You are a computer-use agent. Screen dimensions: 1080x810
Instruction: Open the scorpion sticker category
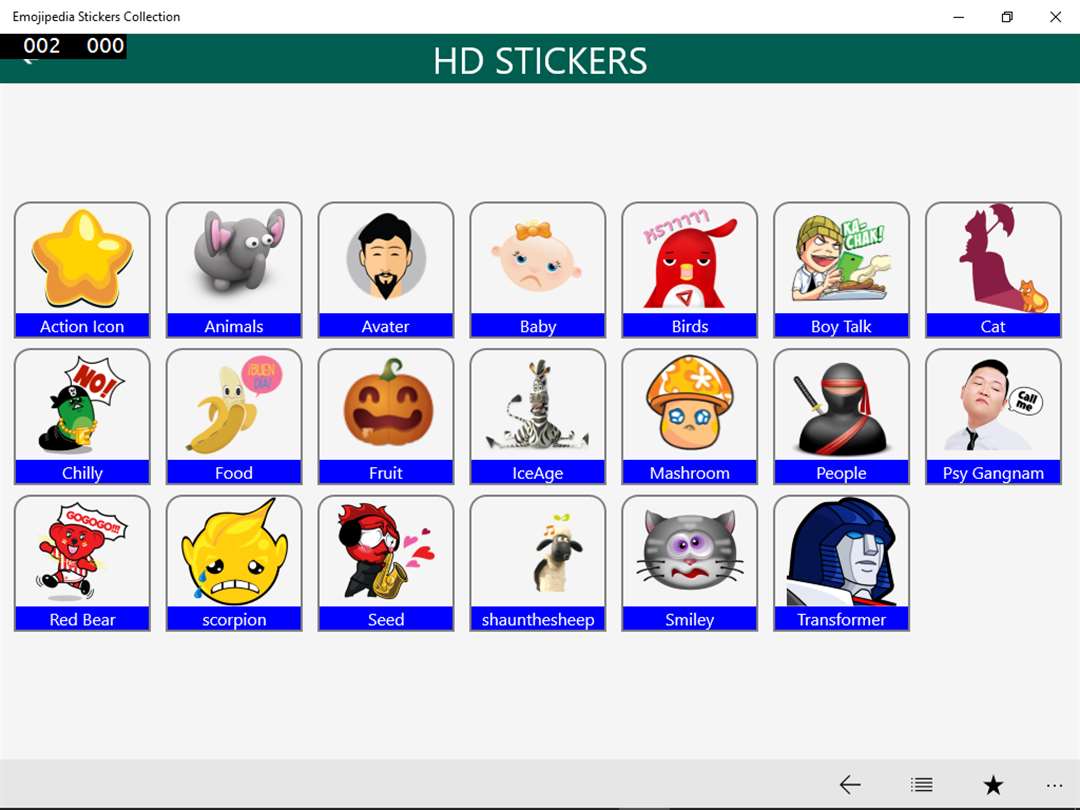pos(234,563)
